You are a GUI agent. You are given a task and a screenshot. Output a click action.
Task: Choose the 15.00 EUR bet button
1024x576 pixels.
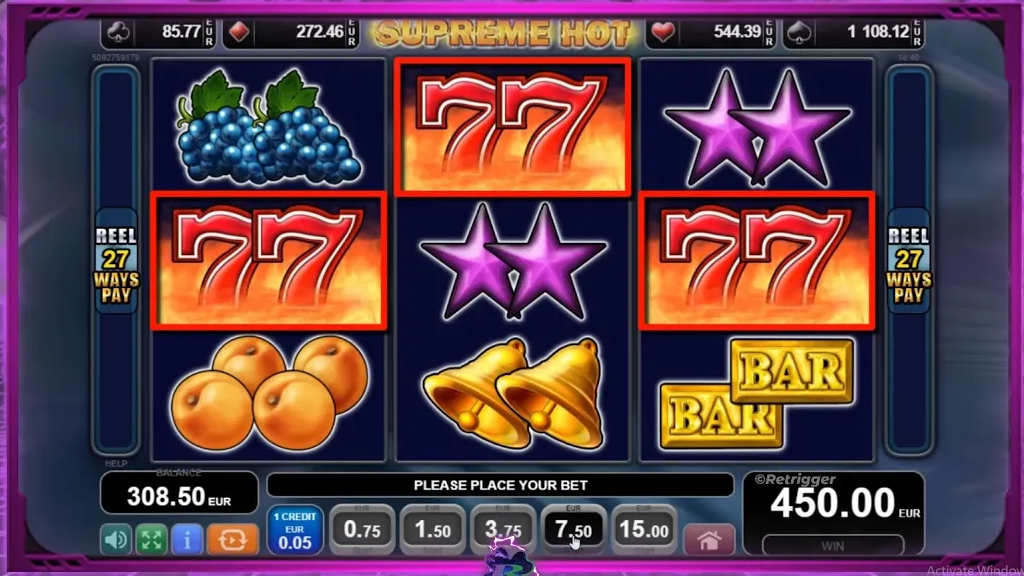pos(644,530)
